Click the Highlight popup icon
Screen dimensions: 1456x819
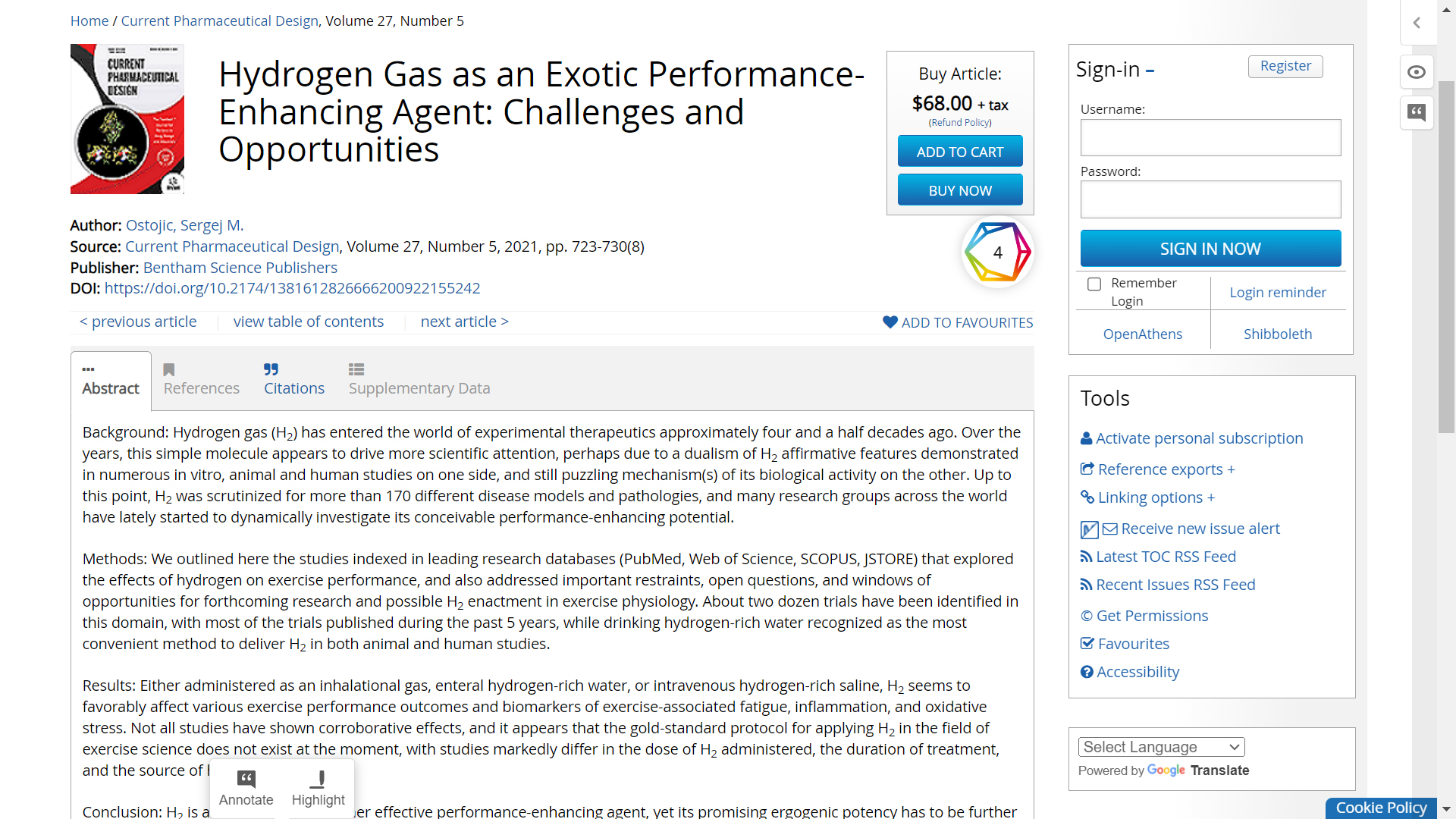(x=318, y=779)
